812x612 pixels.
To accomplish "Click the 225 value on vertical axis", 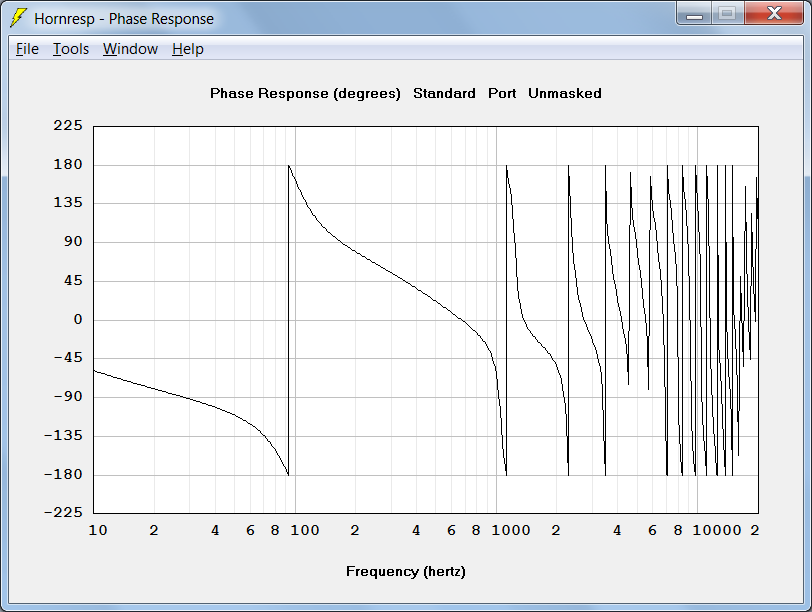I will (x=68, y=125).
